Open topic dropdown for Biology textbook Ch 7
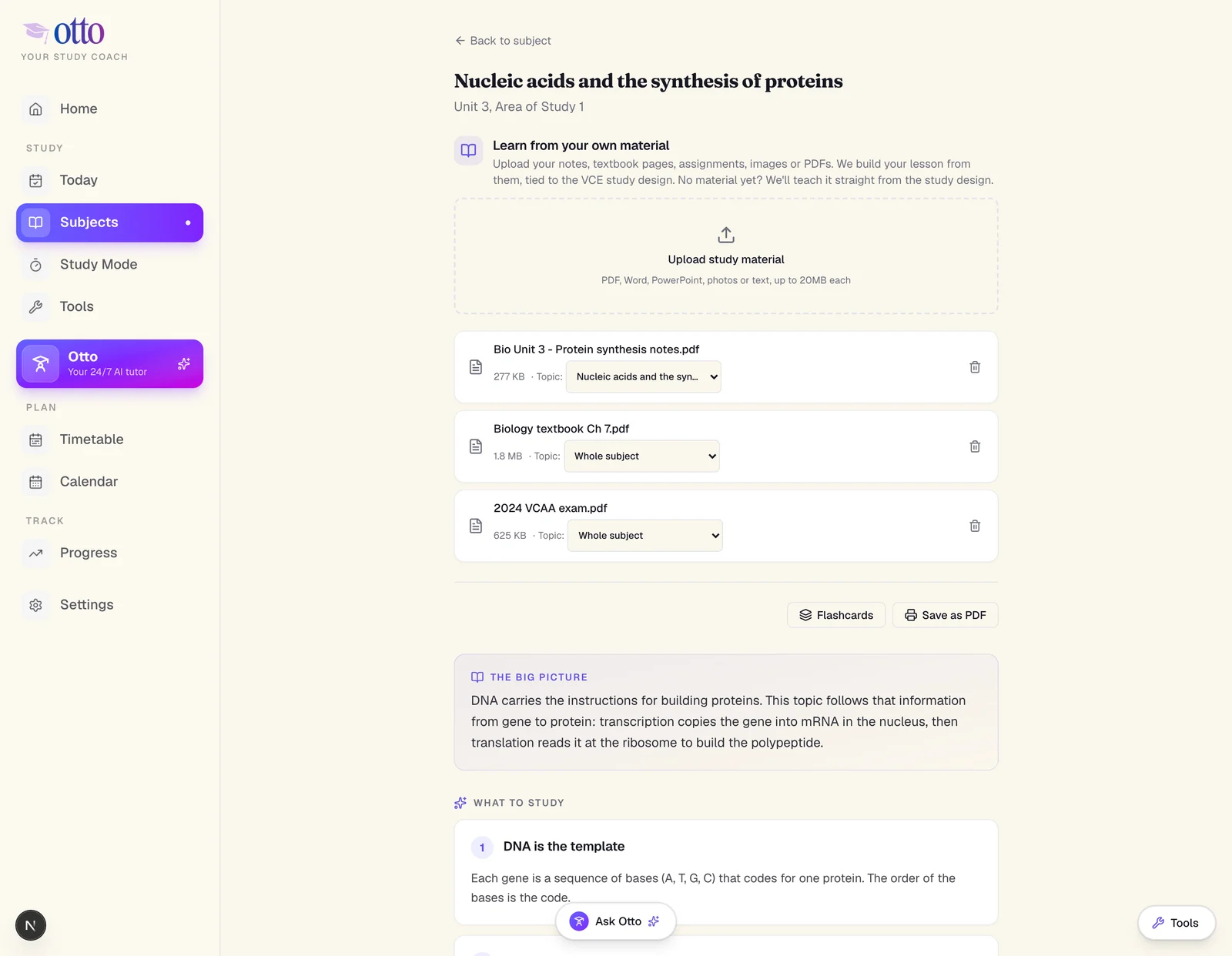Image resolution: width=1232 pixels, height=956 pixels. coord(642,456)
